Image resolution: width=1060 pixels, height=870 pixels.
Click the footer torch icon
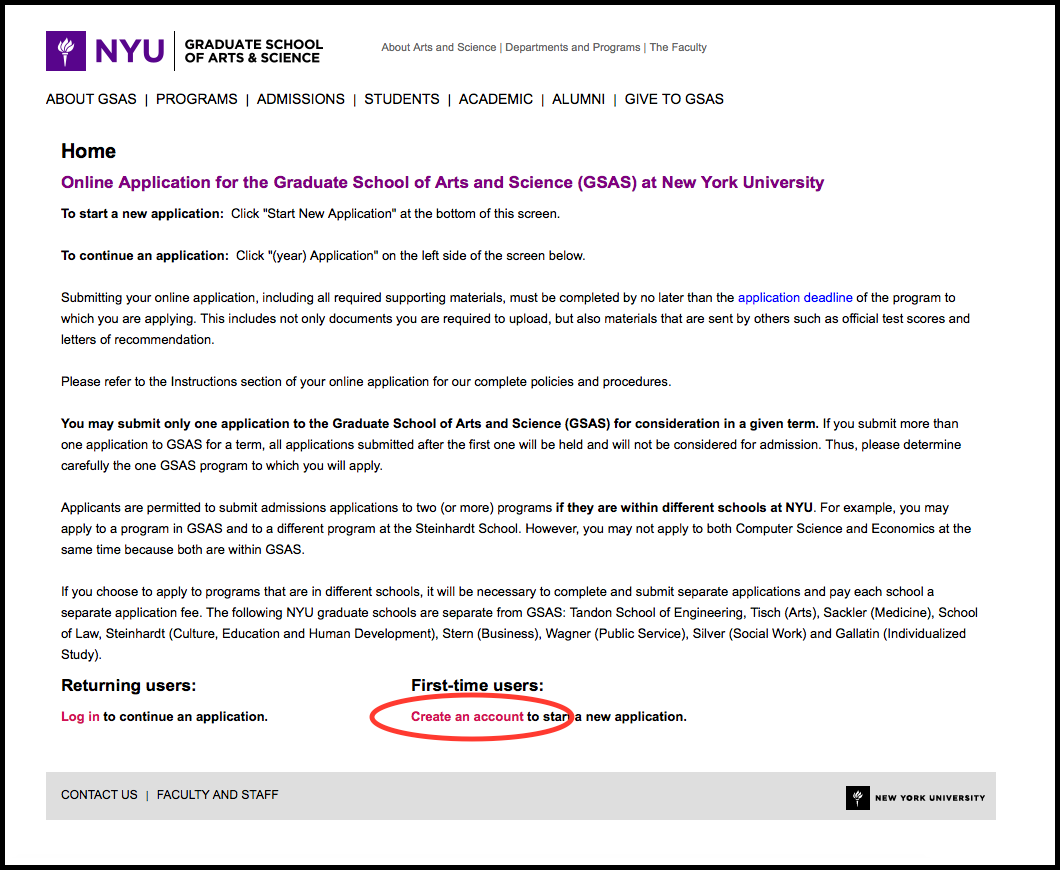pos(857,797)
